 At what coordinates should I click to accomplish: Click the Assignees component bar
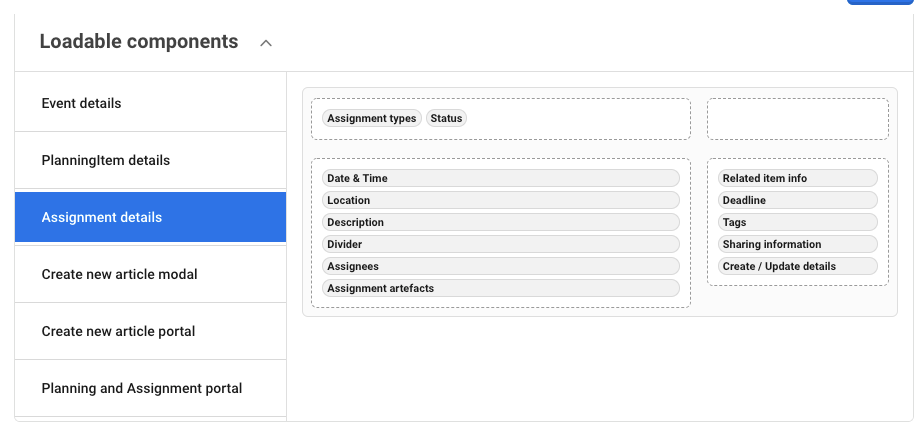click(500, 266)
